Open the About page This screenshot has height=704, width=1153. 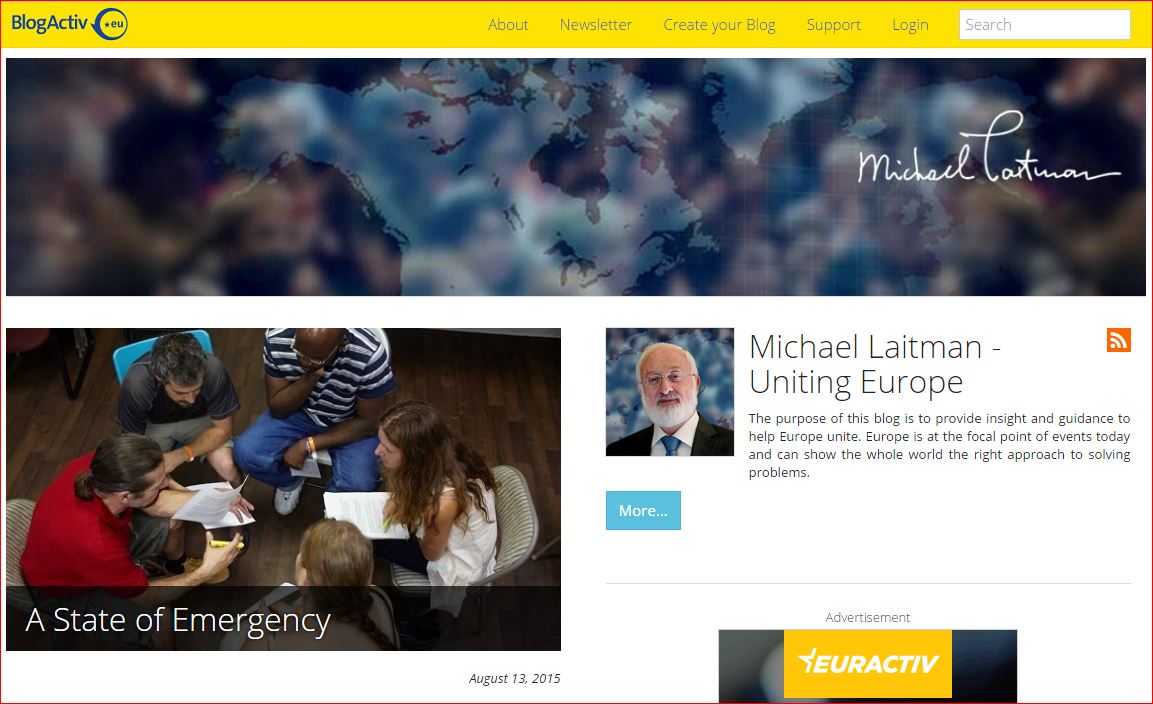(507, 25)
